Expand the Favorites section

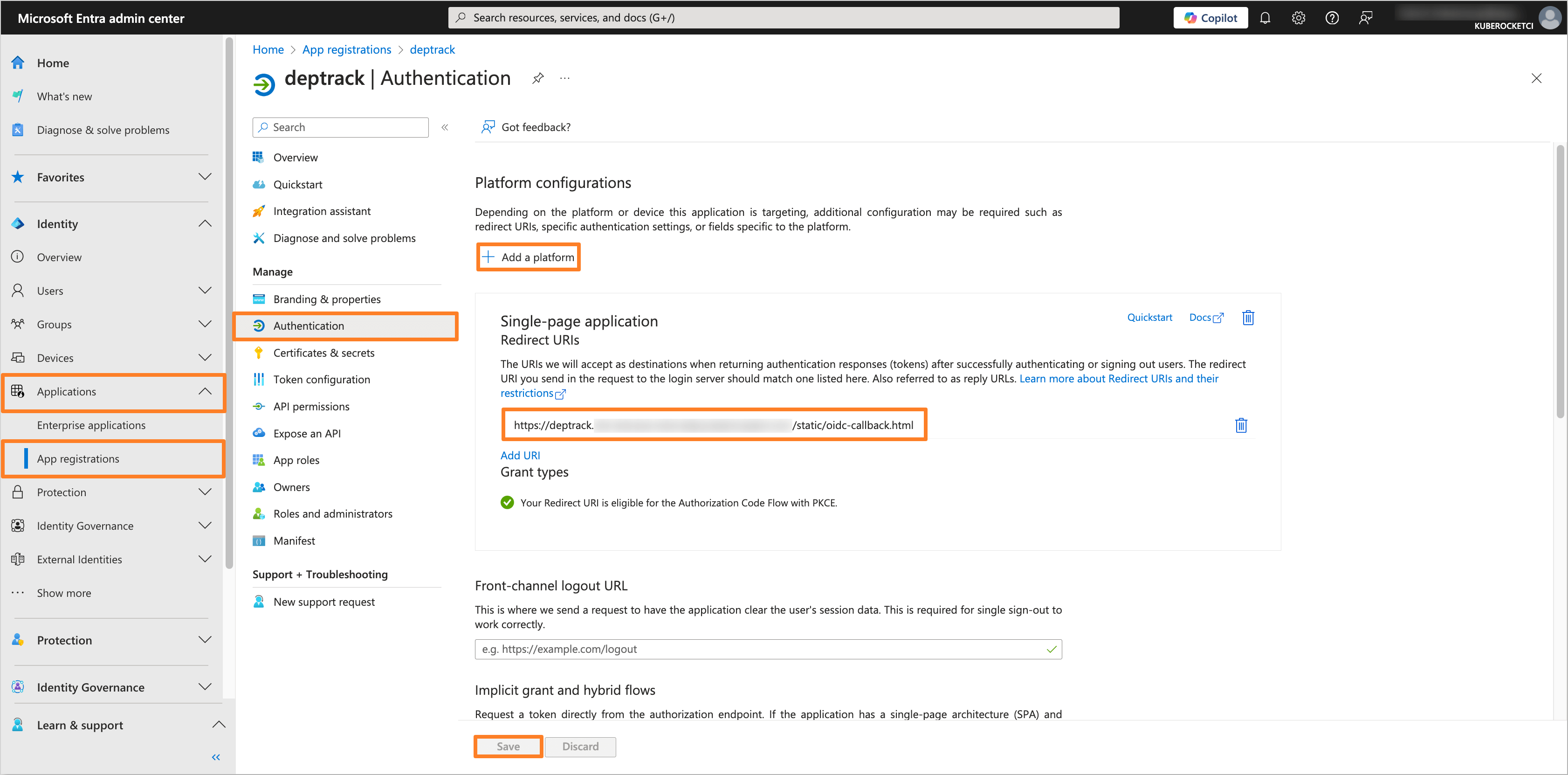pyautogui.click(x=205, y=177)
